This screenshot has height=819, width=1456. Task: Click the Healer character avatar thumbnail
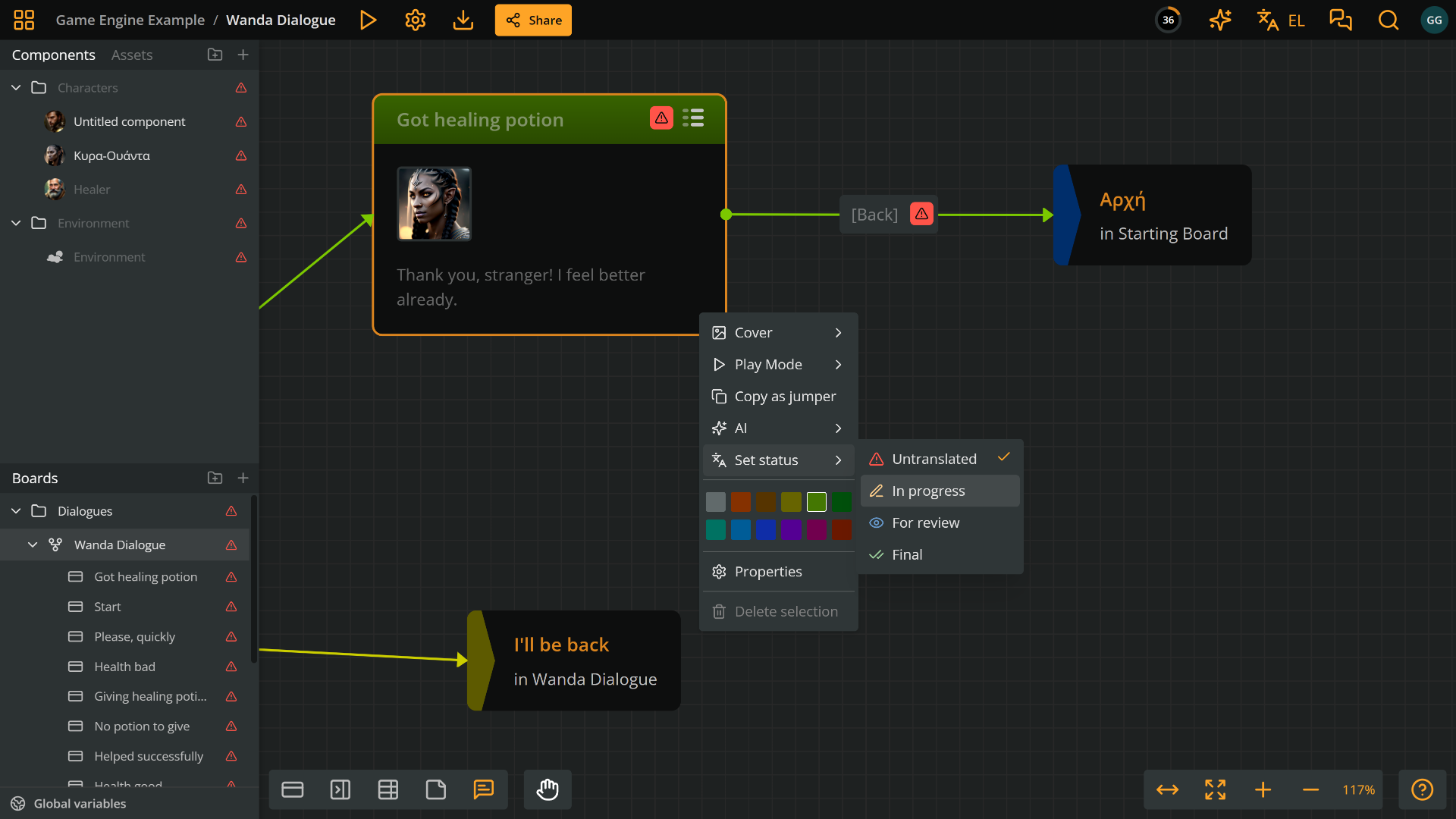(x=54, y=189)
